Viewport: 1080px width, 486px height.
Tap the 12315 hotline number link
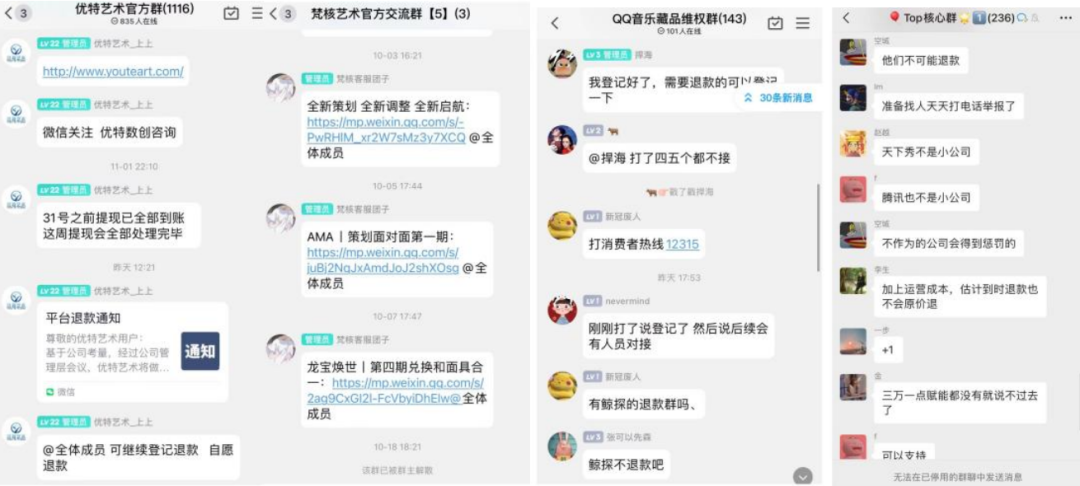[x=683, y=244]
